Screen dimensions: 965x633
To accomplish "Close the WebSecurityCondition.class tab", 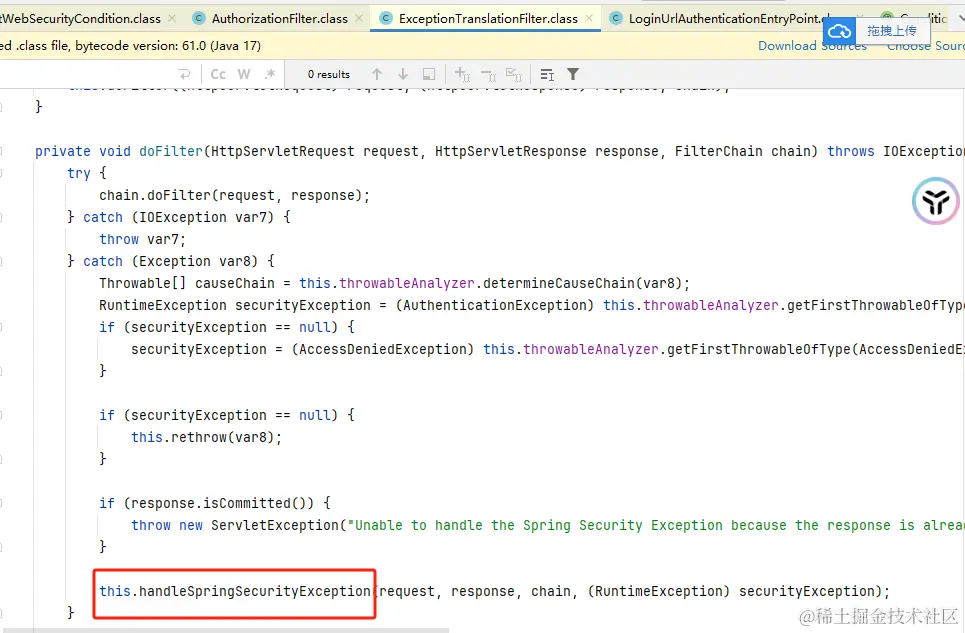I will pos(172,18).
